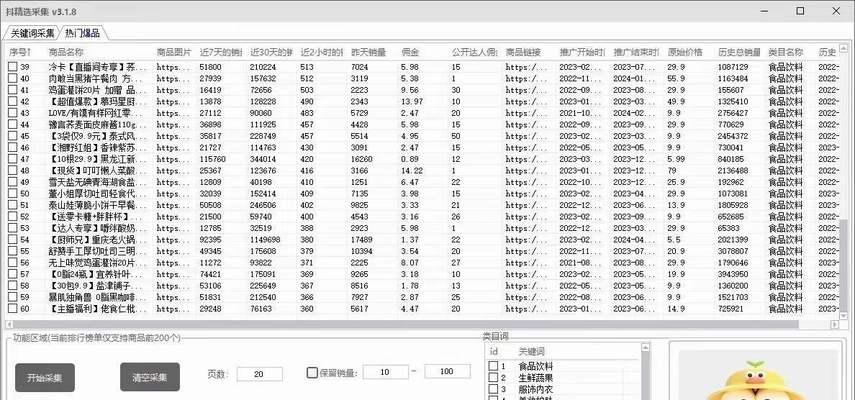855x400 pixels.
Task: Check the box for row 55
Action: tap(13, 251)
